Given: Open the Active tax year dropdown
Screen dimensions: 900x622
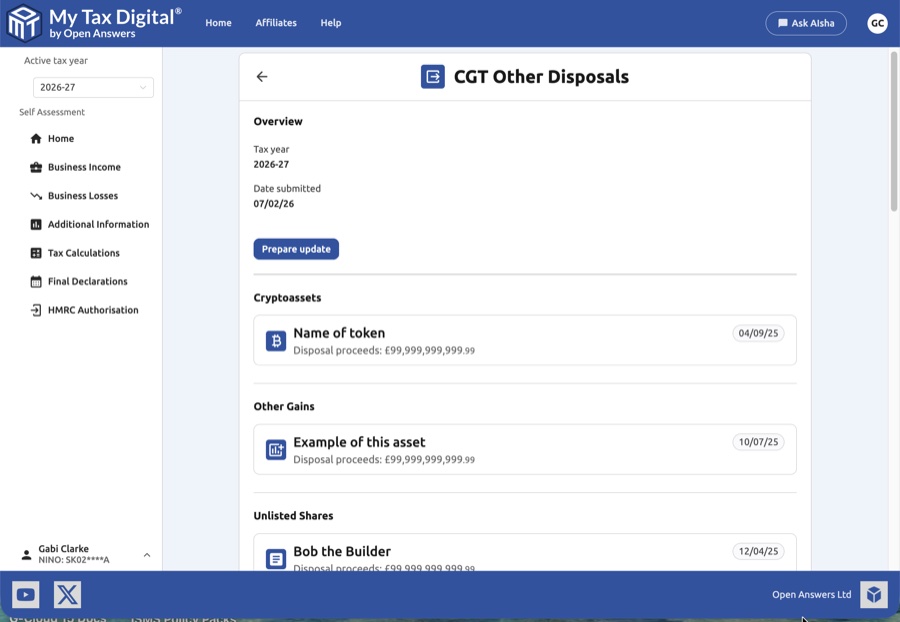Looking at the screenshot, I should 93,87.
